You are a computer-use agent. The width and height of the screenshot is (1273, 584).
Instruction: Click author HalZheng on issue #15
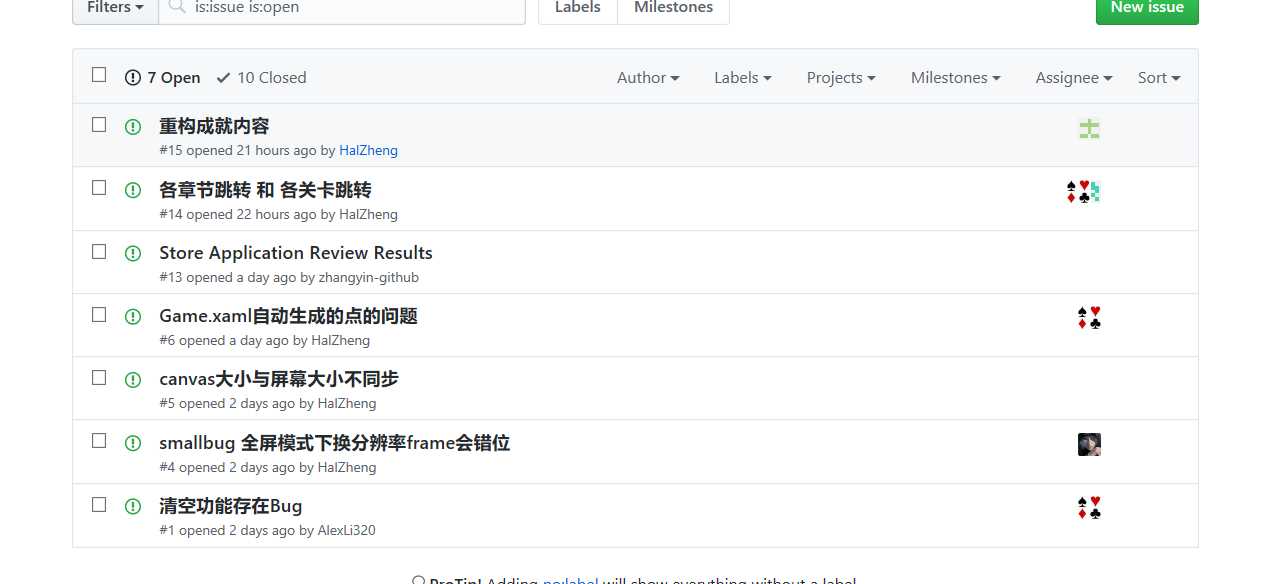tap(368, 150)
